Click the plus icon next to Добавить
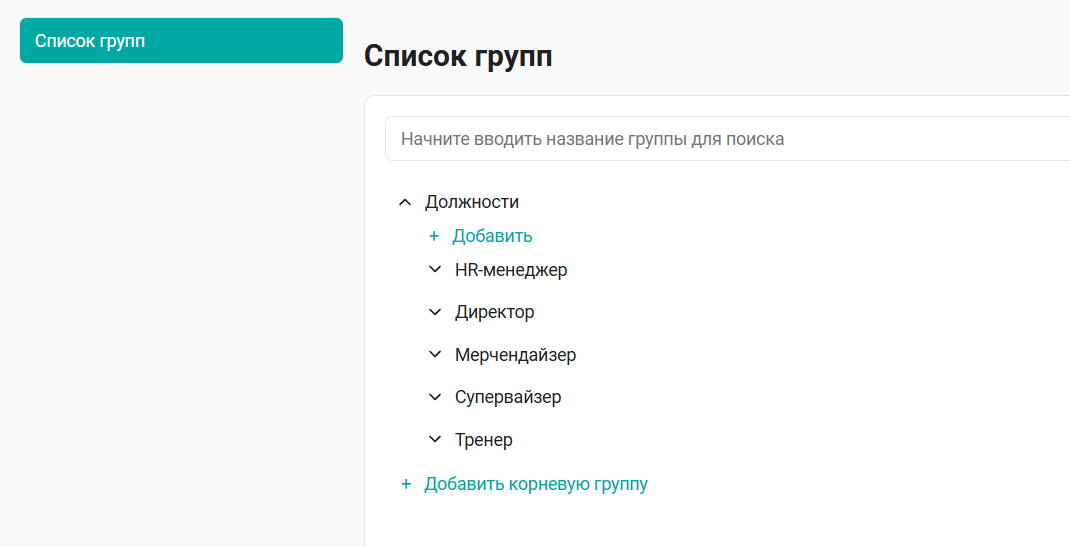 click(433, 236)
